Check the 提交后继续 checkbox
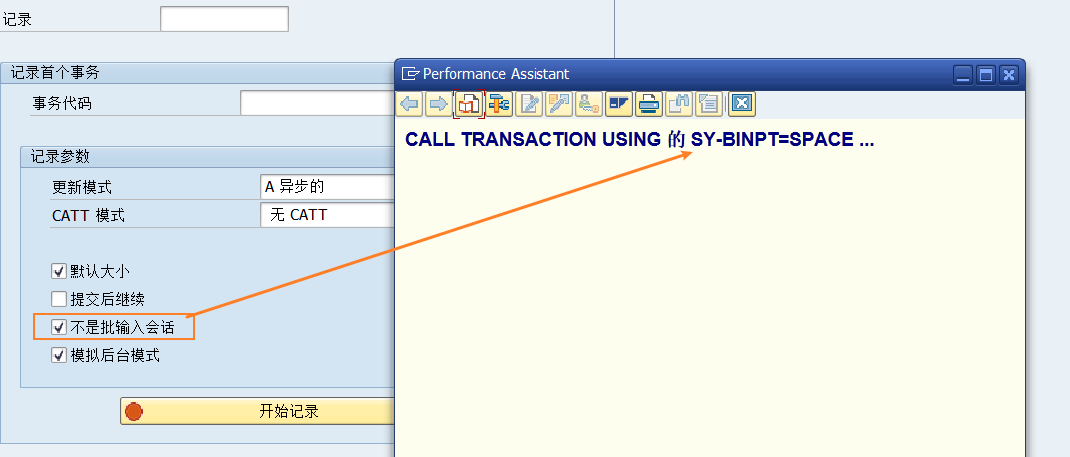Image resolution: width=1070 pixels, height=457 pixels. point(59,299)
